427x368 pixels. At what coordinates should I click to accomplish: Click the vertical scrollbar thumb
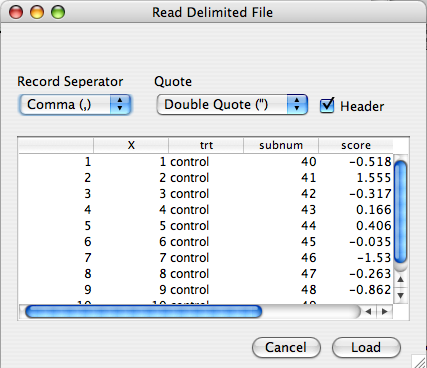tap(400, 212)
